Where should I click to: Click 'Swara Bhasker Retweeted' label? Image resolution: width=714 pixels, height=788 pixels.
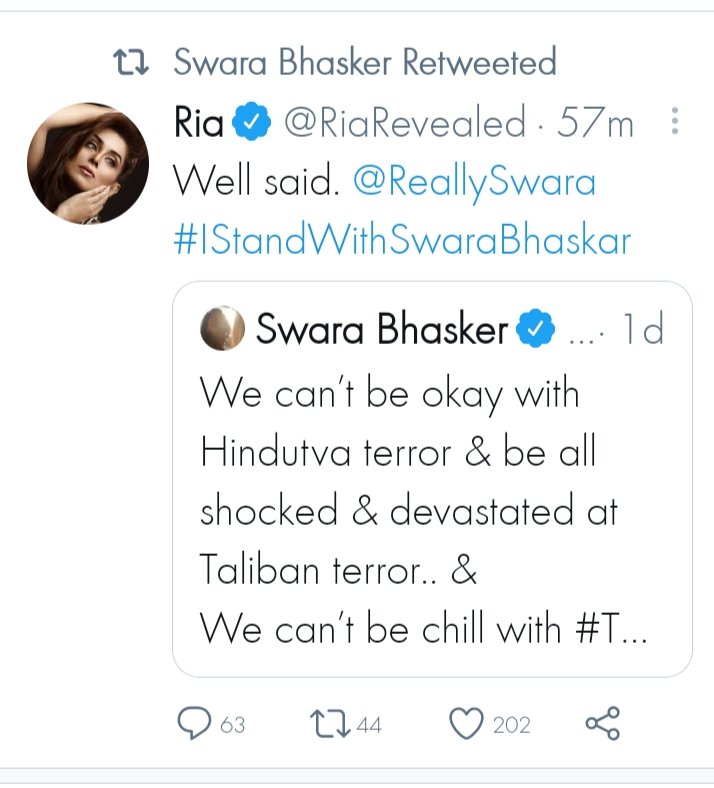[x=365, y=63]
